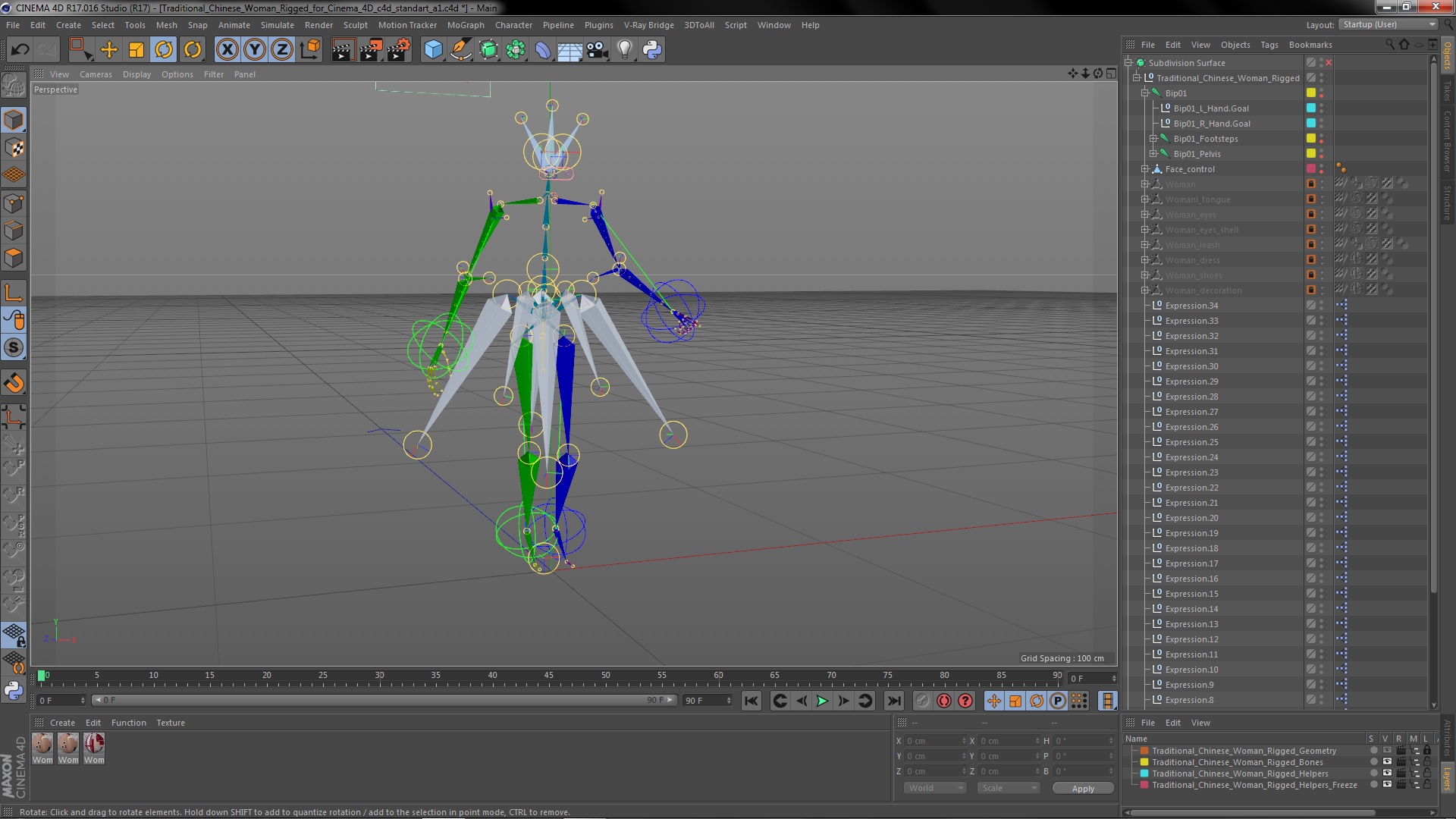1456x819 pixels.
Task: Click Apply button in coordinates panel
Action: [x=1083, y=788]
